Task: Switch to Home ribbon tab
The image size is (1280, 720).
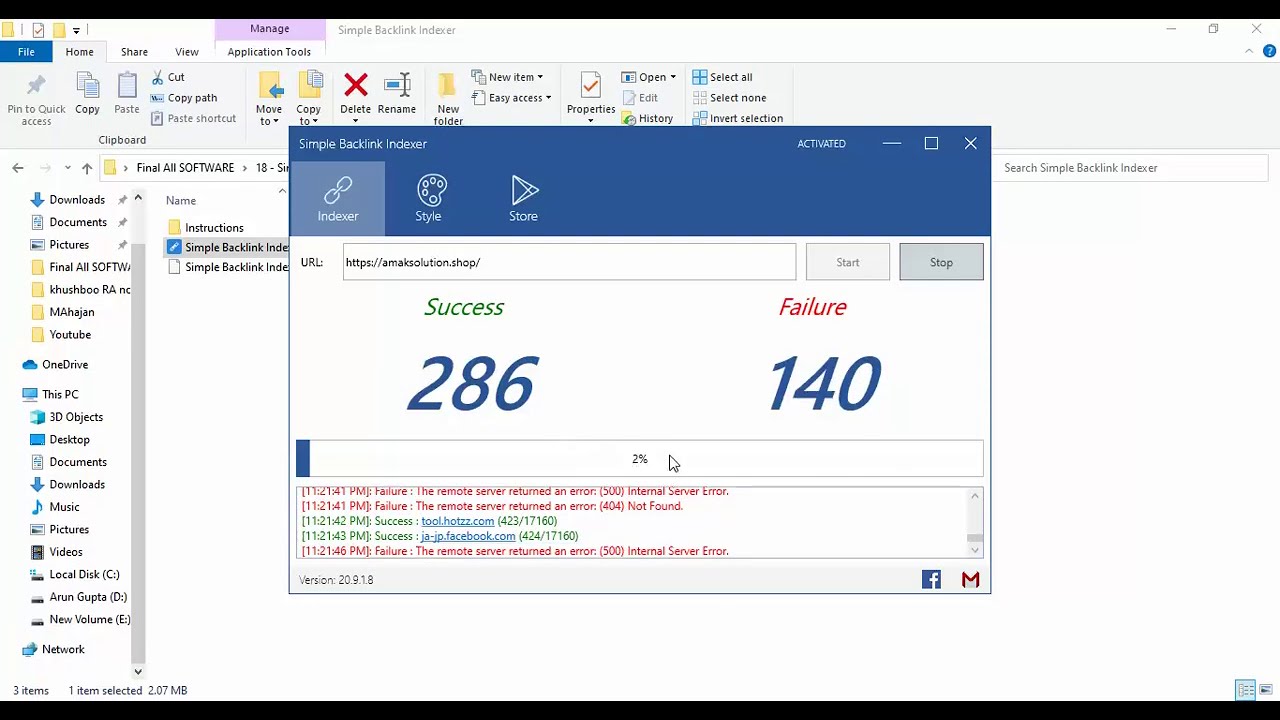Action: click(79, 52)
